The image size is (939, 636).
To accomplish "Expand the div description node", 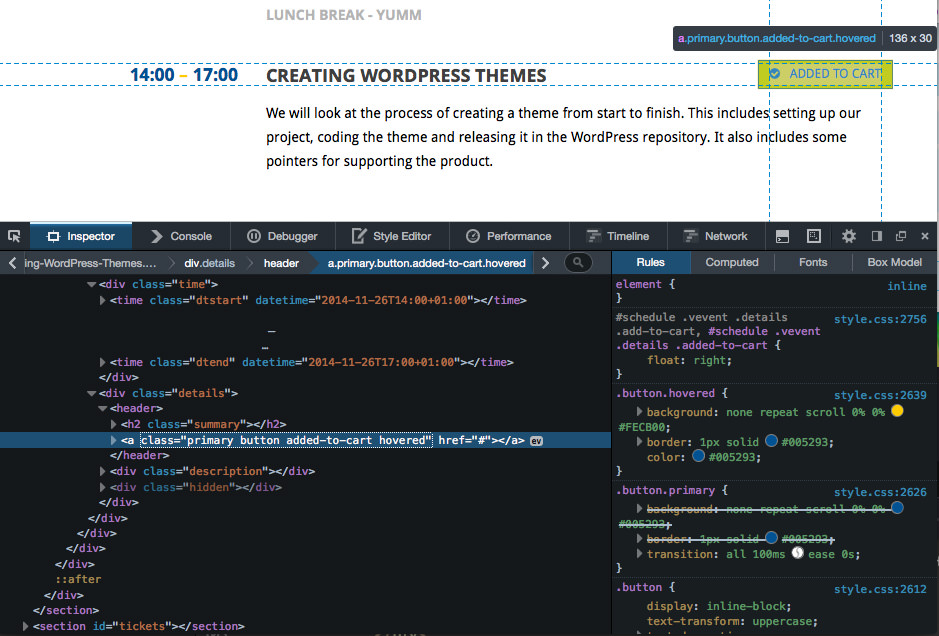I will 102,471.
